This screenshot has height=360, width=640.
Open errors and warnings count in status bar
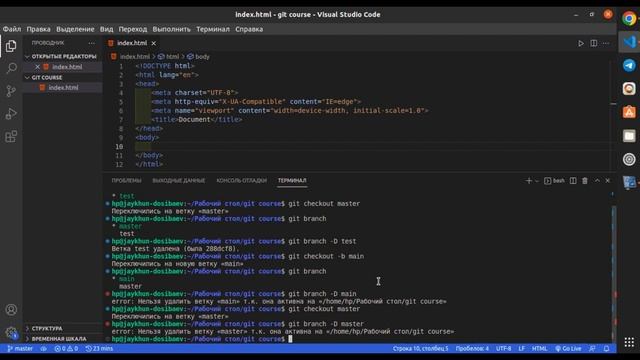(x=66, y=349)
